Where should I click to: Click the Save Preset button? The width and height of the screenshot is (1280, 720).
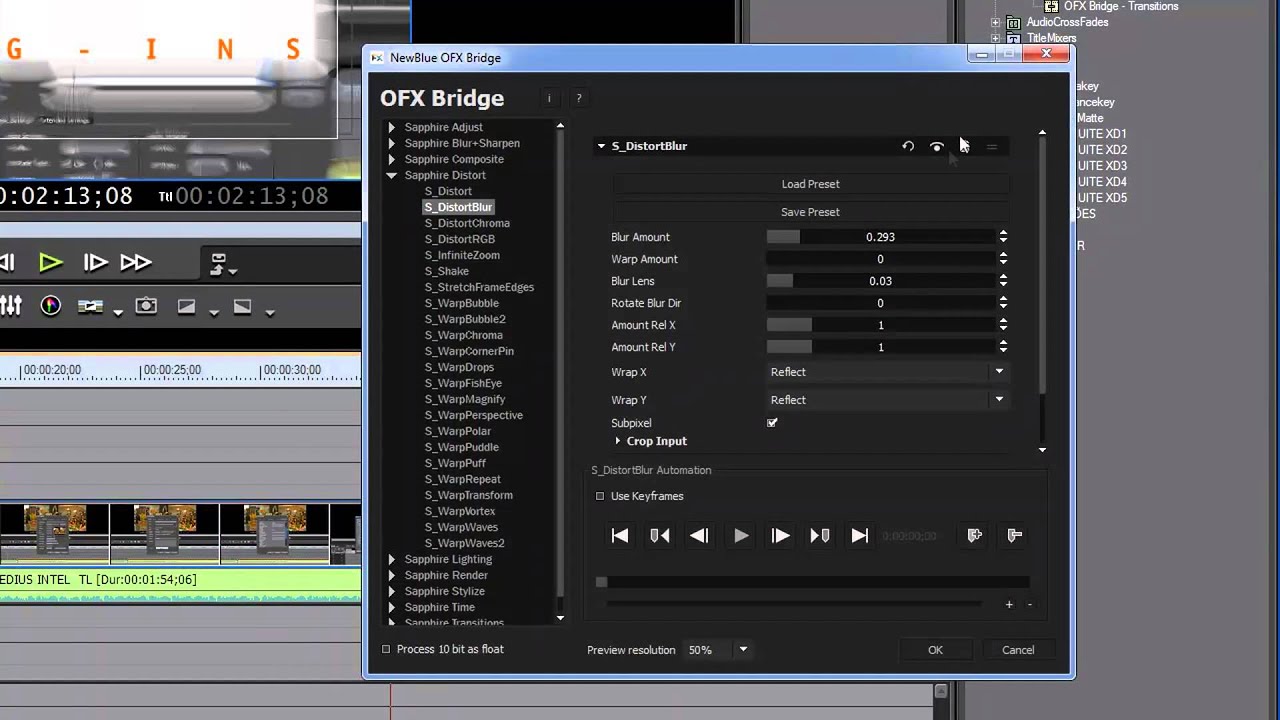(x=810, y=212)
